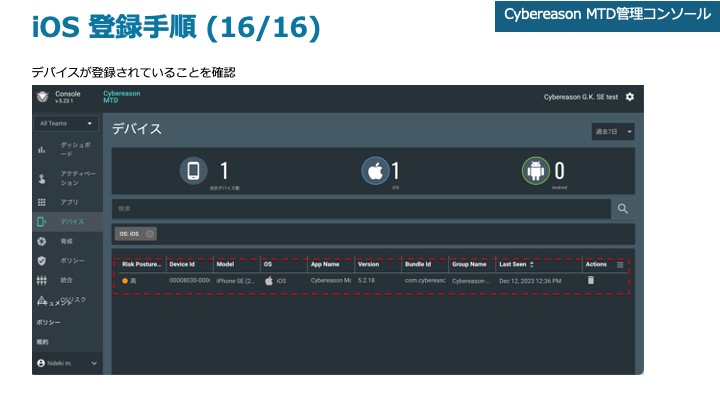Click the デバイス page heading
The image size is (720, 405).
tap(137, 129)
